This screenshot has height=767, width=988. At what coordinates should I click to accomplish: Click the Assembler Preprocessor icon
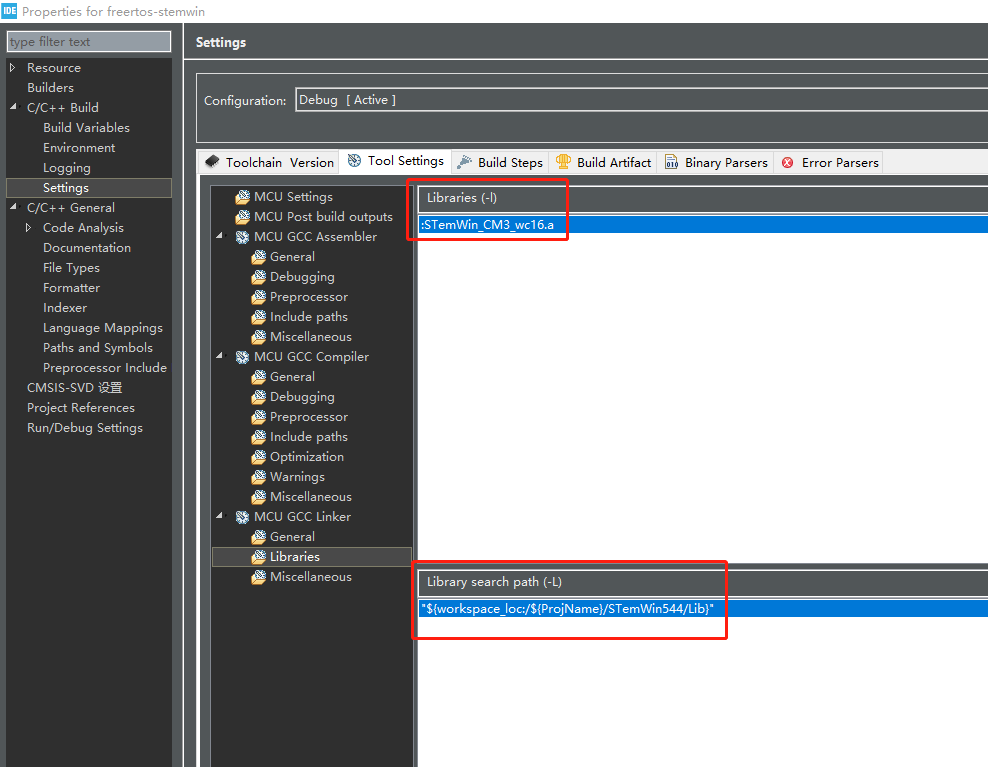pyautogui.click(x=258, y=297)
